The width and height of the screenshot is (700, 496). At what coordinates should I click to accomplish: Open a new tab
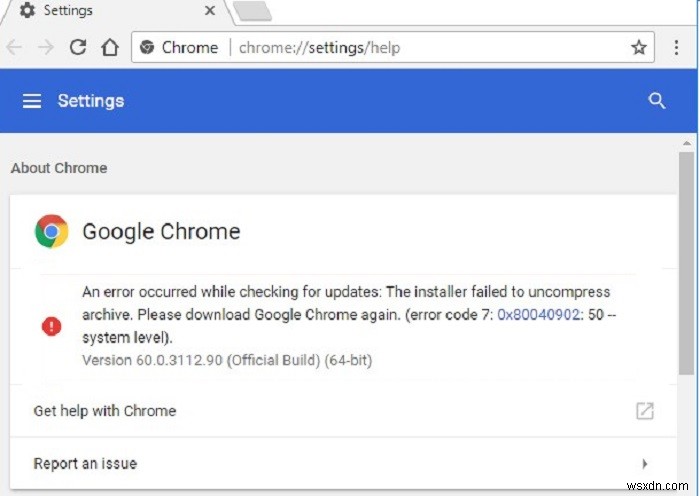[x=252, y=11]
